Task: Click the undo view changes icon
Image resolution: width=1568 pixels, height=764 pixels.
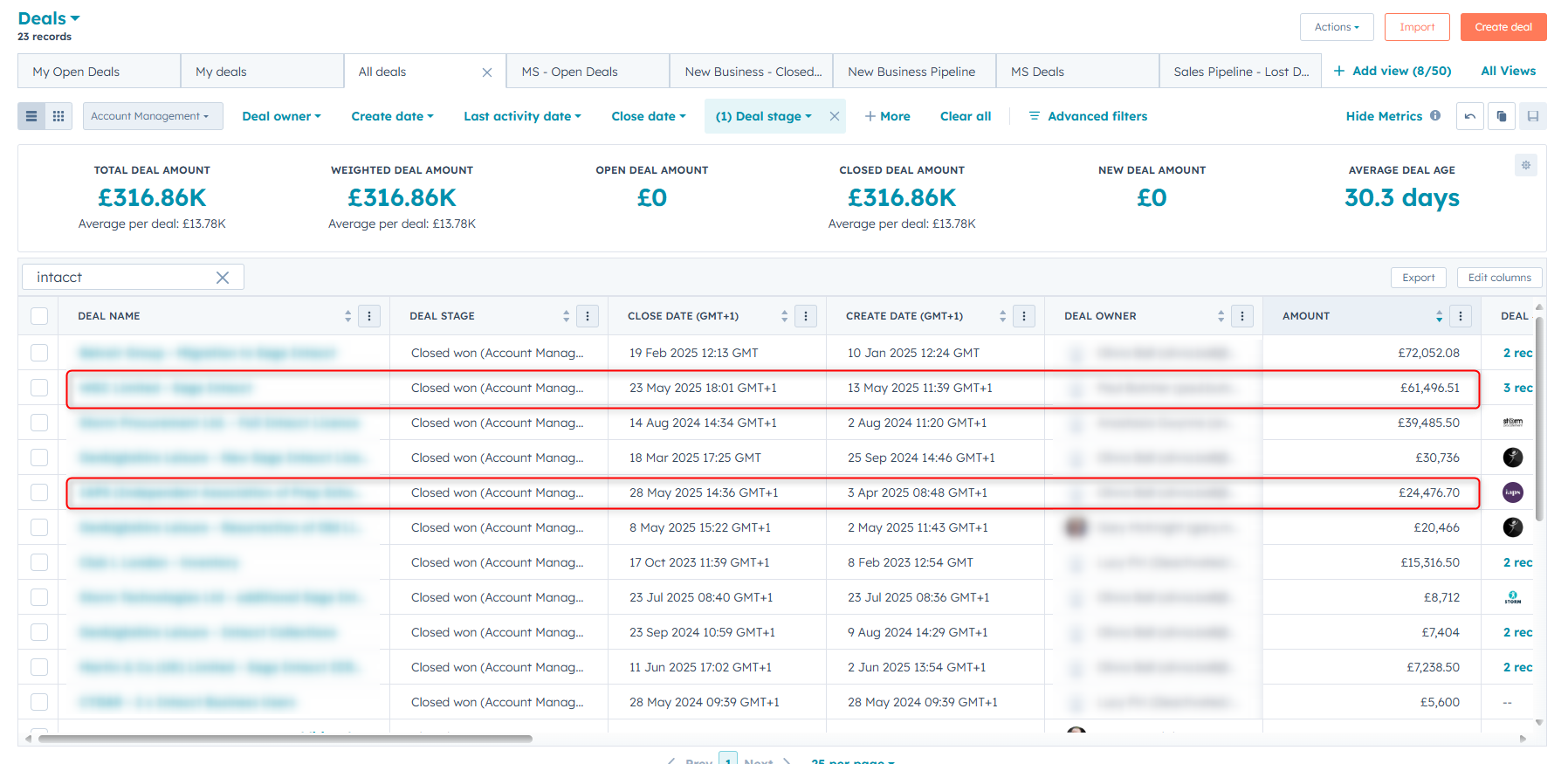Action: pyautogui.click(x=1470, y=116)
